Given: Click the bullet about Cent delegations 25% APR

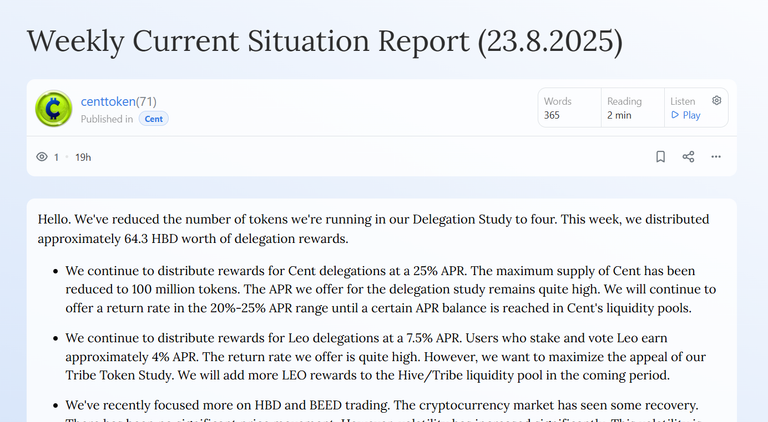Looking at the screenshot, I should click(391, 289).
